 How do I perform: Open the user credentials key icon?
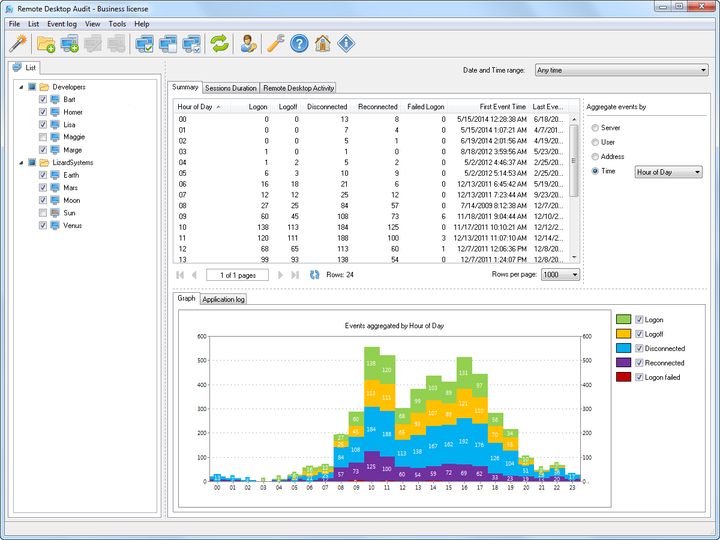point(248,44)
